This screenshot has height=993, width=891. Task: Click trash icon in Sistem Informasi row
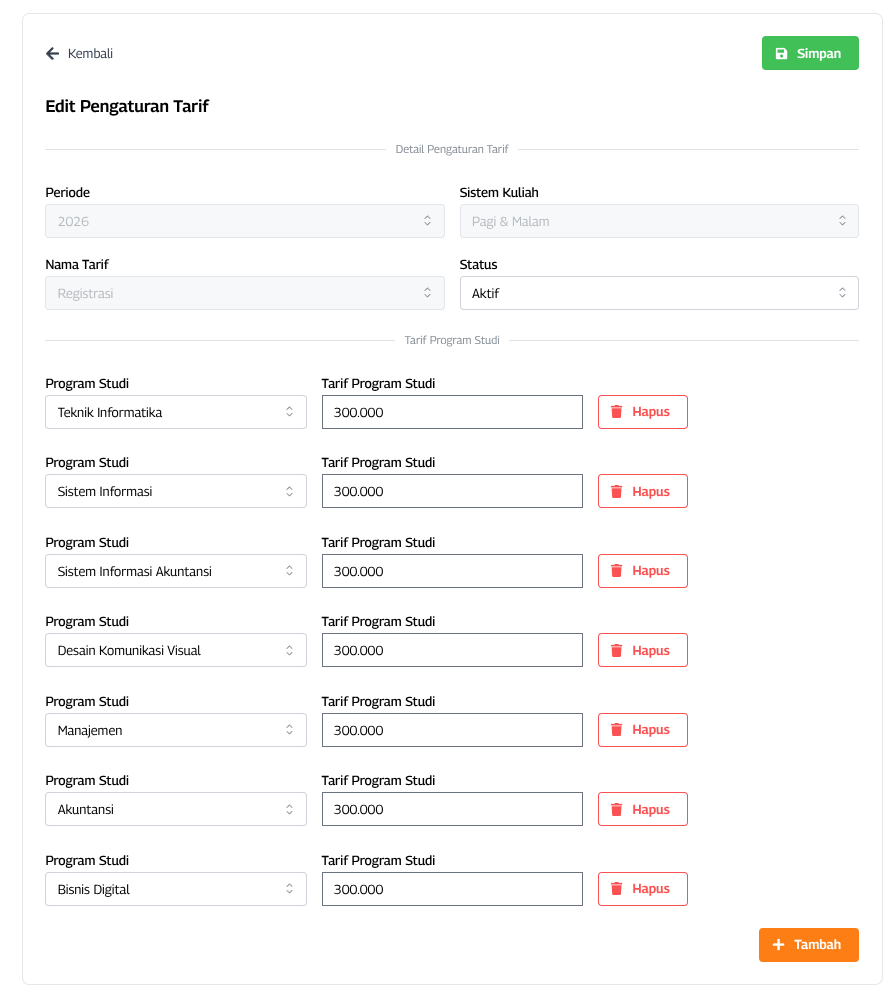(x=617, y=491)
